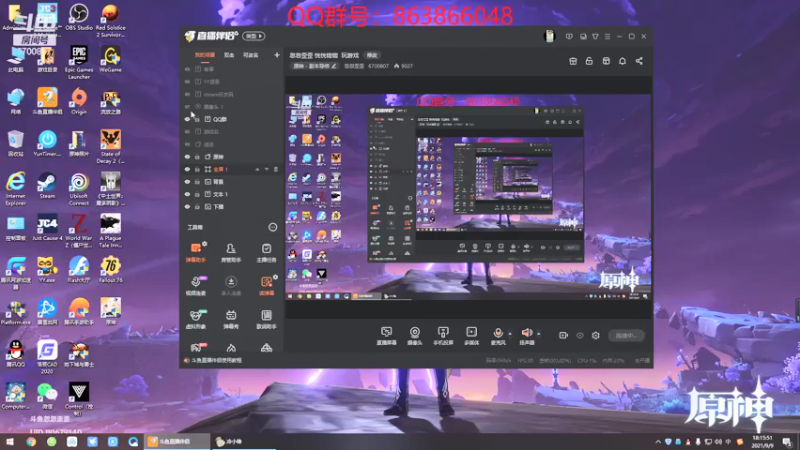Hide the 文本 1 source layer
Viewport: 800px width, 450px height.
point(187,194)
